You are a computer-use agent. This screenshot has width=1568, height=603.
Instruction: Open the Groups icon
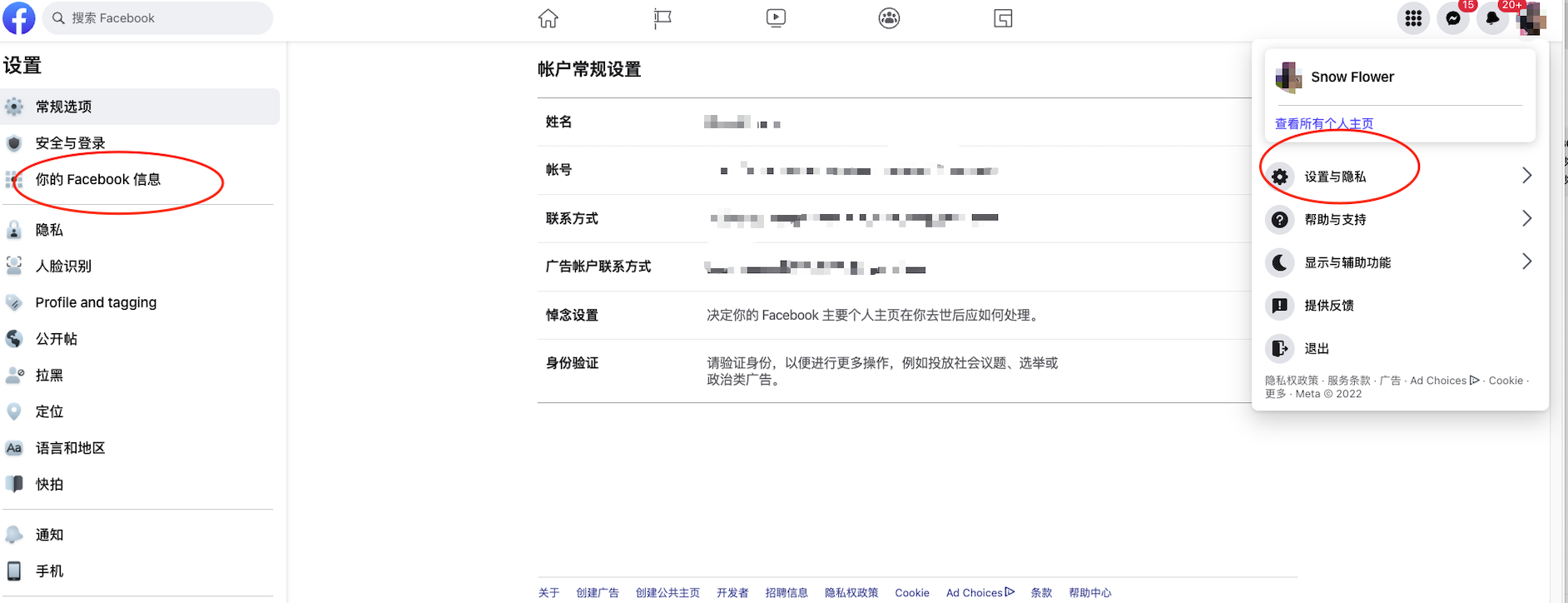(x=889, y=18)
